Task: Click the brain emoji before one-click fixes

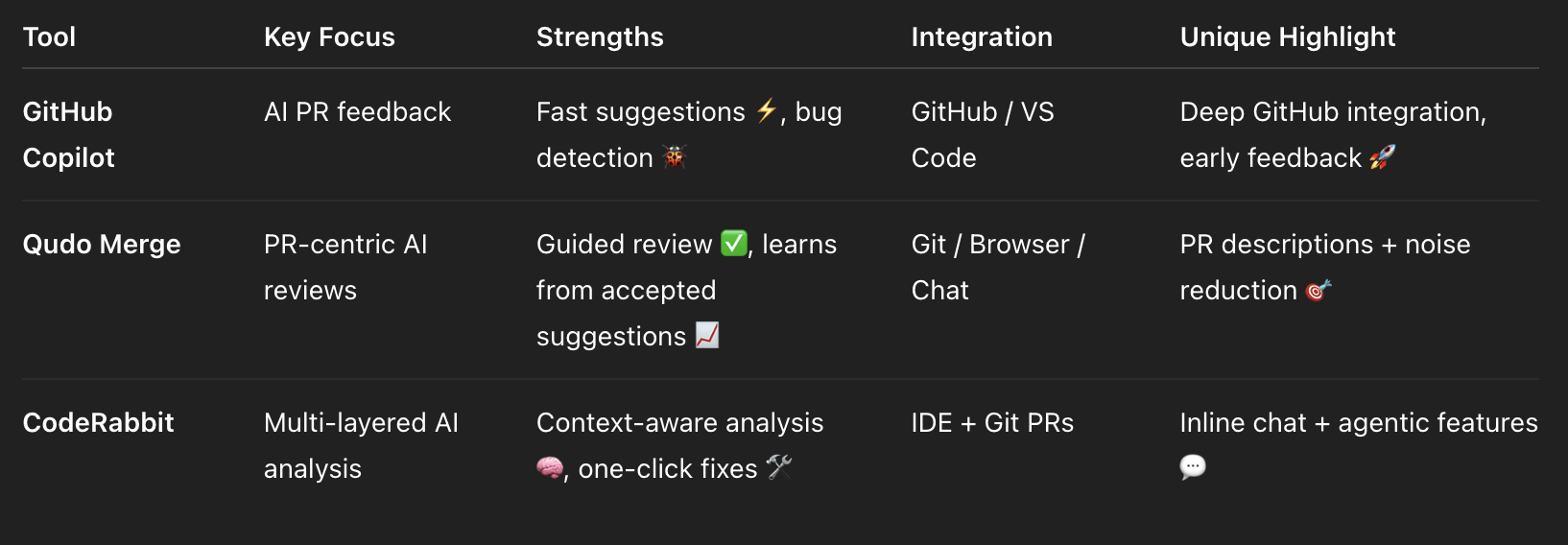Action: 549,468
